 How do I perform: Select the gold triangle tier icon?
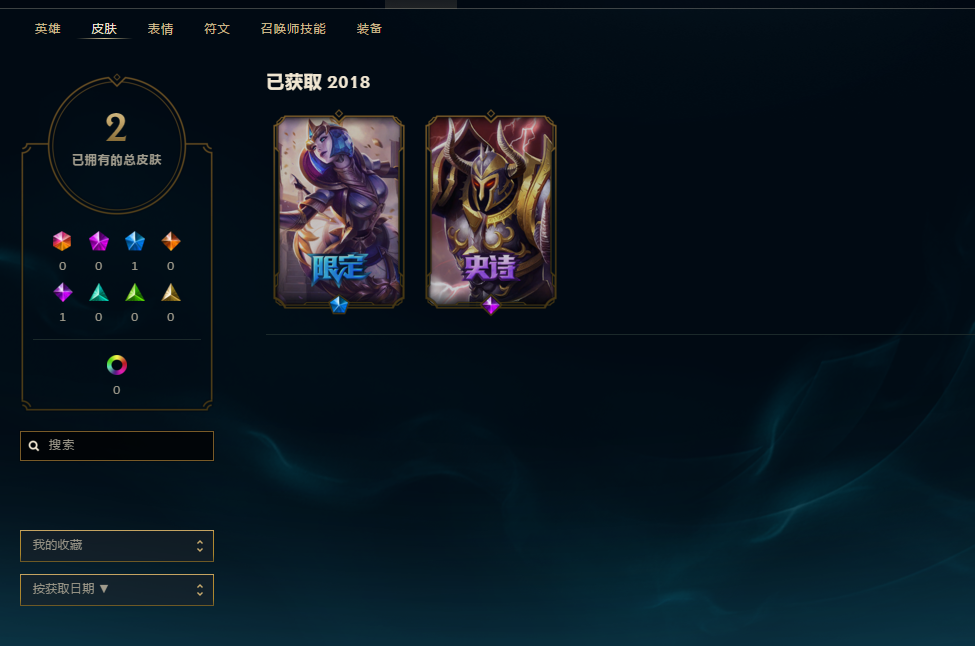point(171,292)
